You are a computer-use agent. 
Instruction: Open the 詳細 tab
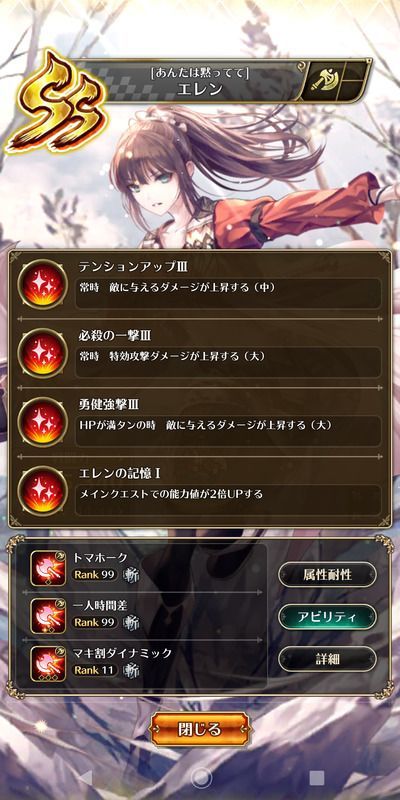pos(327,659)
